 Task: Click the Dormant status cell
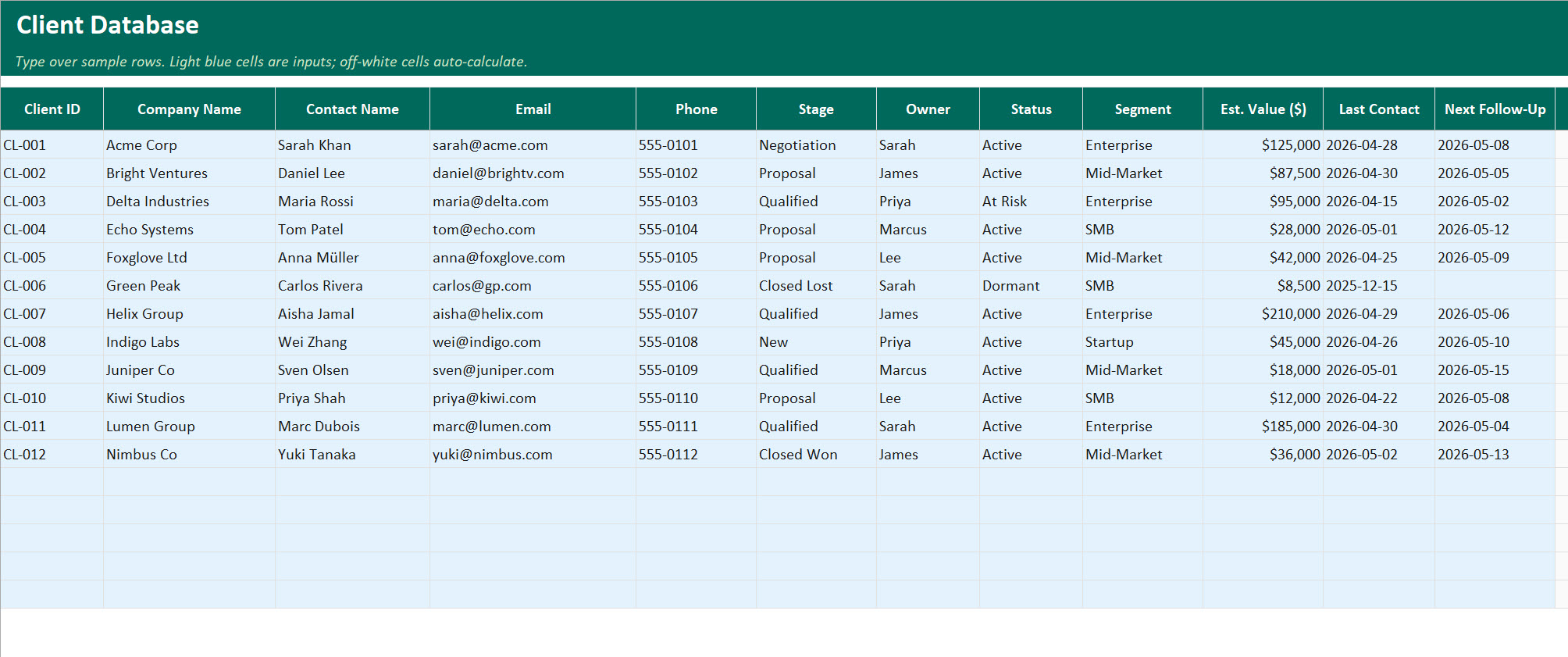(1031, 285)
